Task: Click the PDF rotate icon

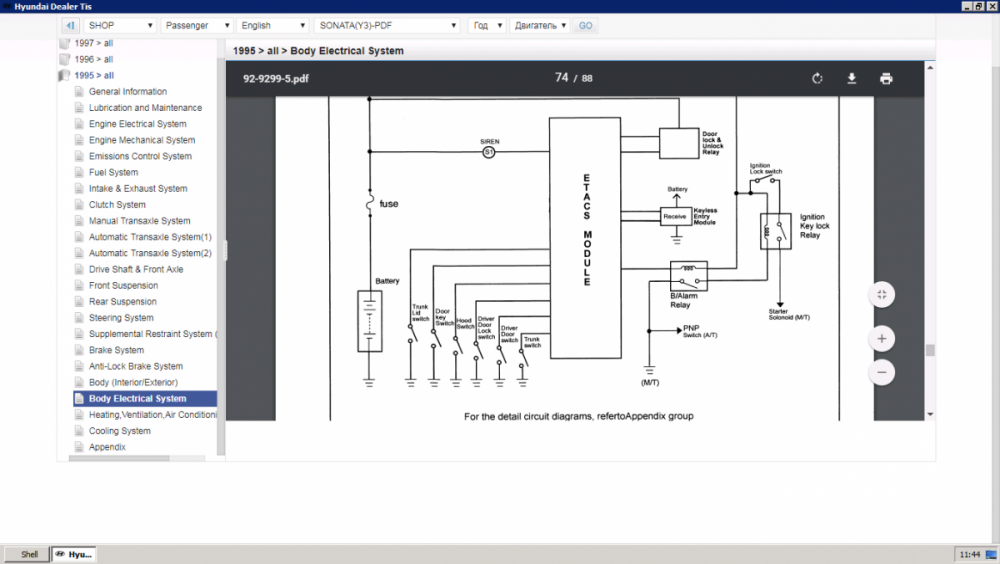Action: click(x=817, y=79)
